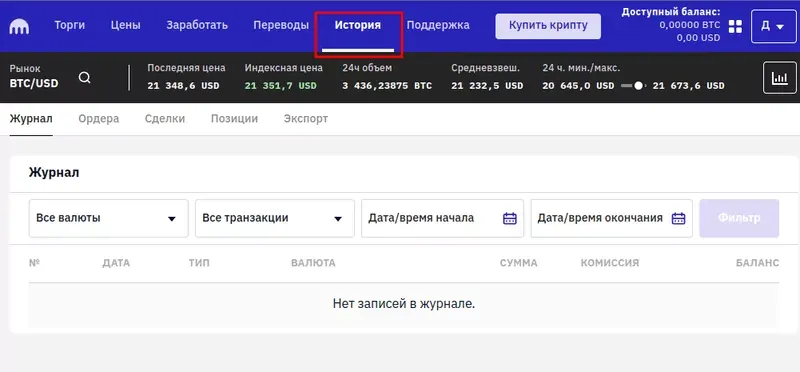Click Нет записей в журнале message
This screenshot has height=372, width=800.
click(x=404, y=304)
